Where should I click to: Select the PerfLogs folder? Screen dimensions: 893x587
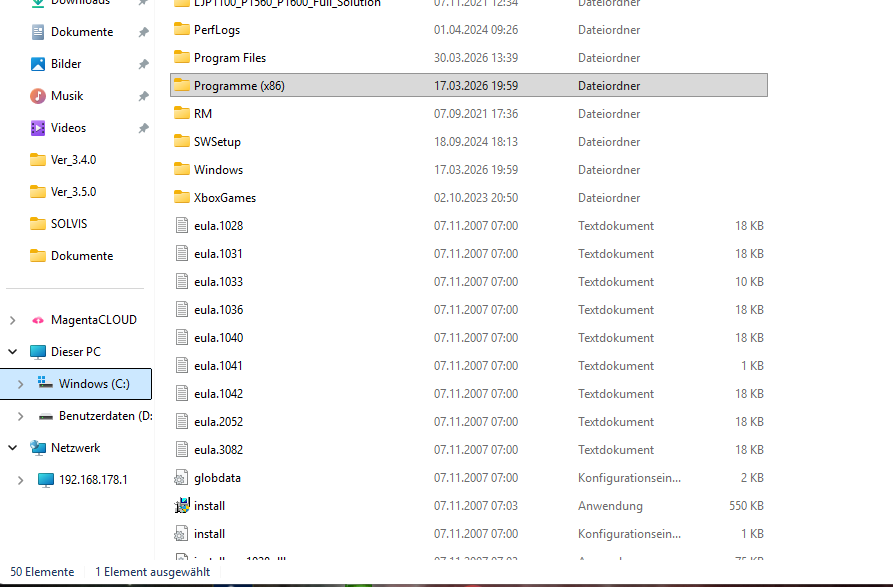pos(216,30)
